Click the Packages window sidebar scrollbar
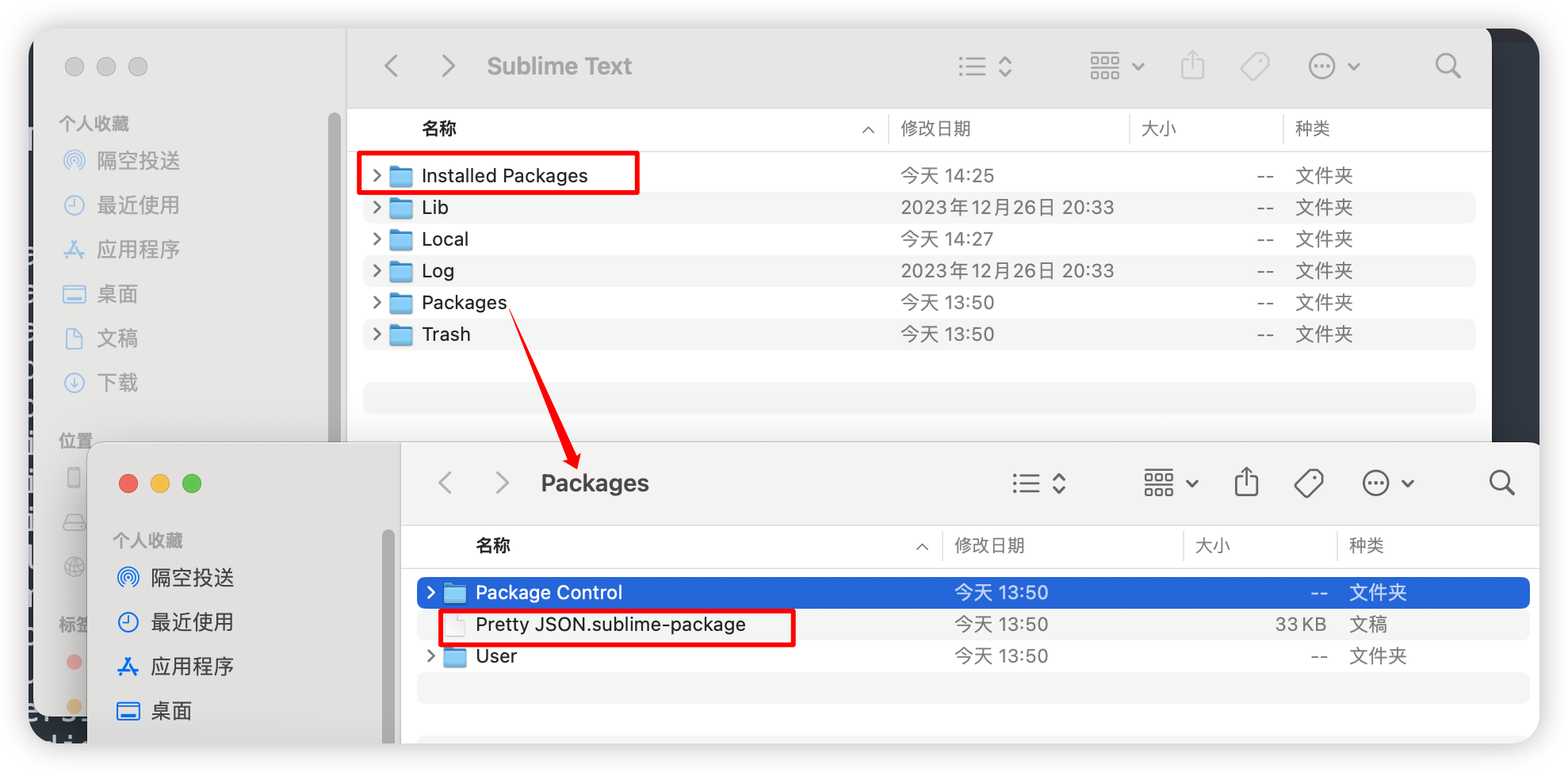 (x=388, y=636)
